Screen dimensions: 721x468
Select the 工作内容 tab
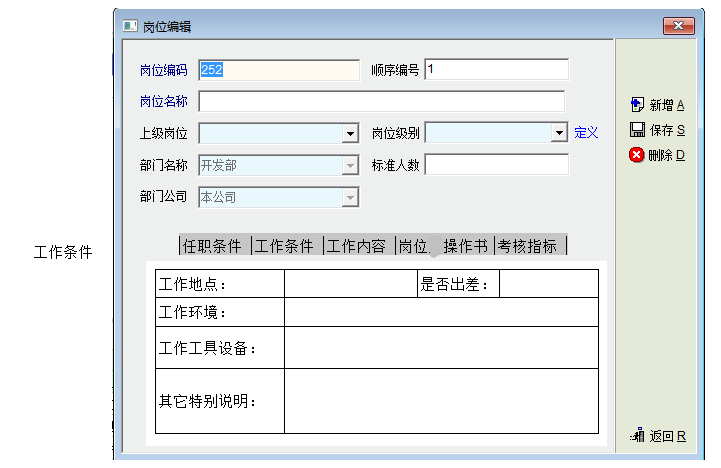(x=357, y=246)
